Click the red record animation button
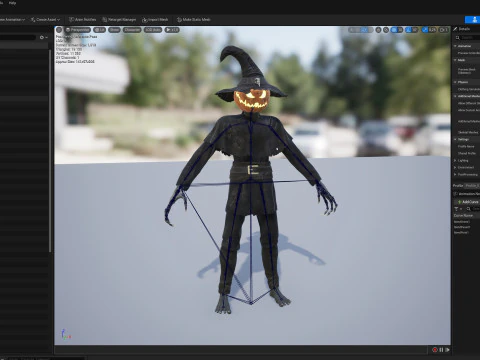The image size is (480, 360). click(435, 350)
